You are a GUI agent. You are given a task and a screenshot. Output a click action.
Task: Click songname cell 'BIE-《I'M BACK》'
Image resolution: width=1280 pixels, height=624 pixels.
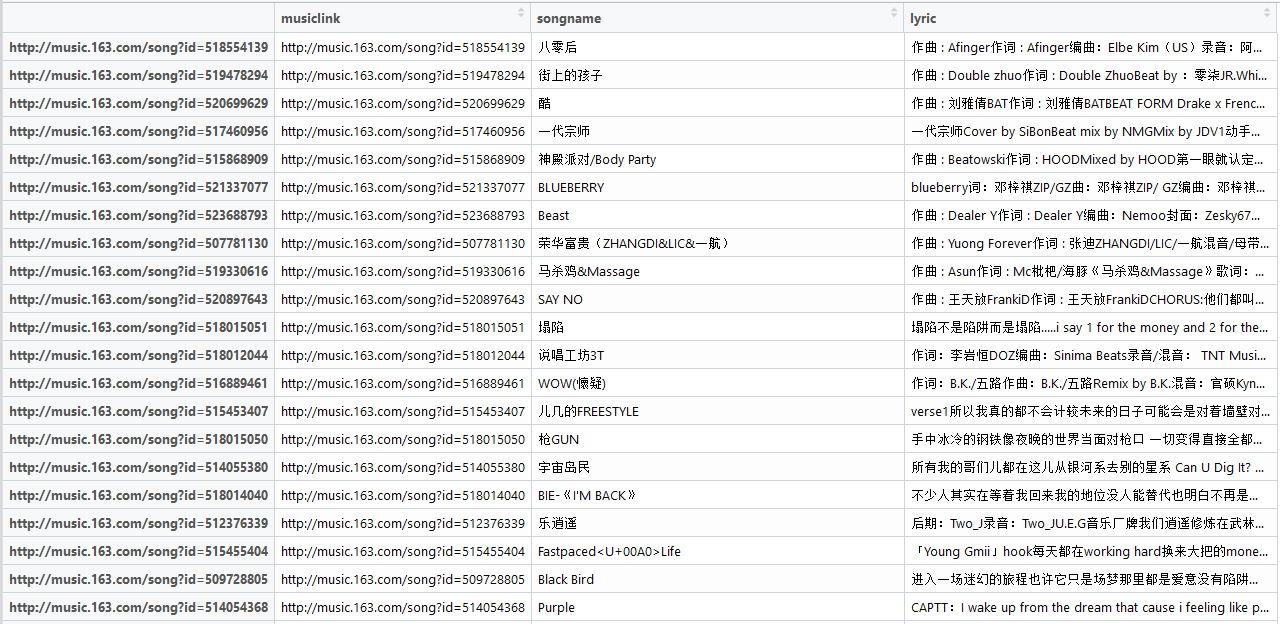(x=717, y=495)
